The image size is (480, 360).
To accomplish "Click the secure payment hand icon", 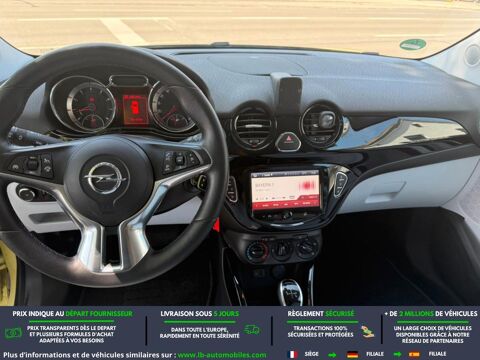I will [367, 331].
